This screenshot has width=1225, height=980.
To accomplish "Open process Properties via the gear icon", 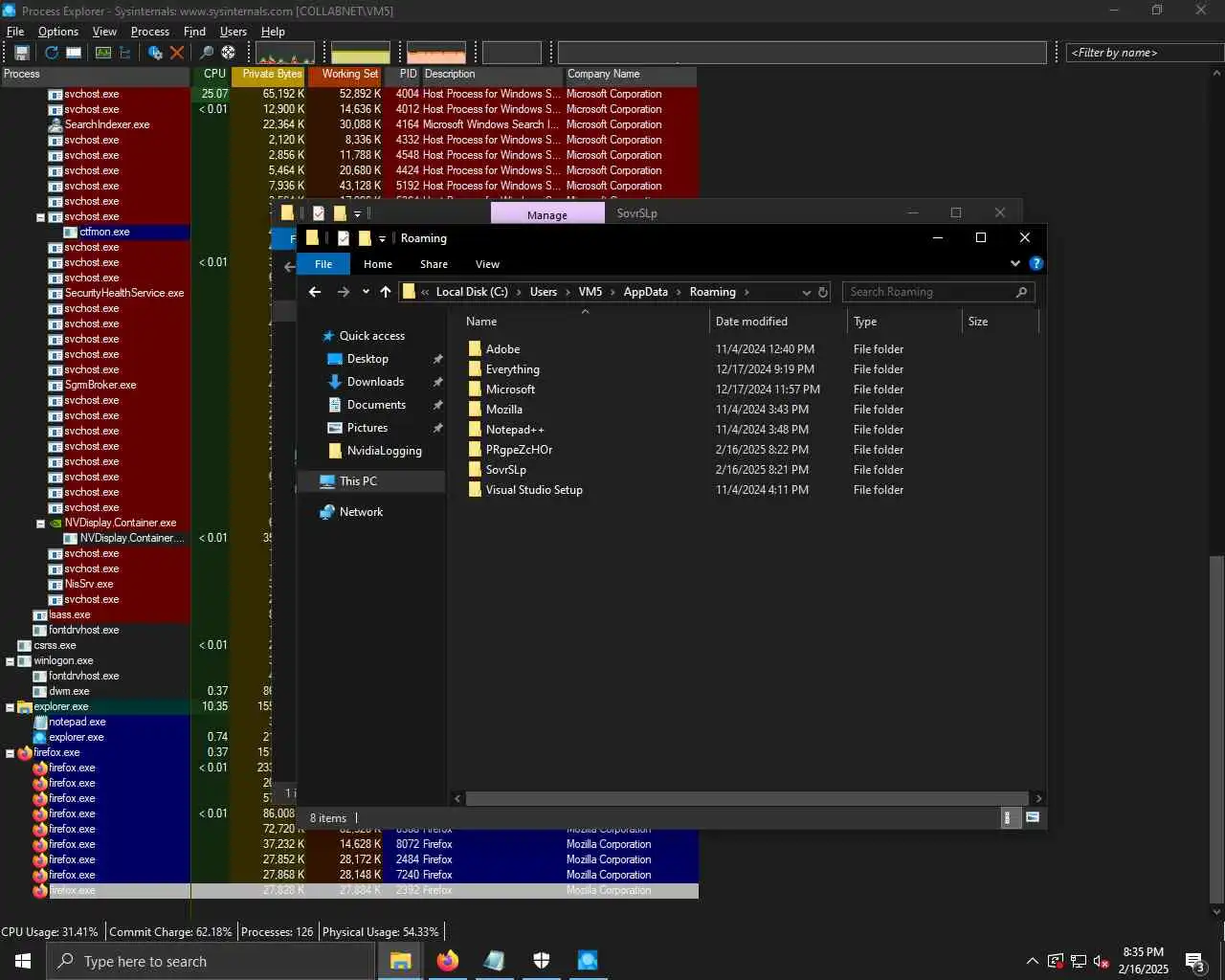I will coord(156,53).
